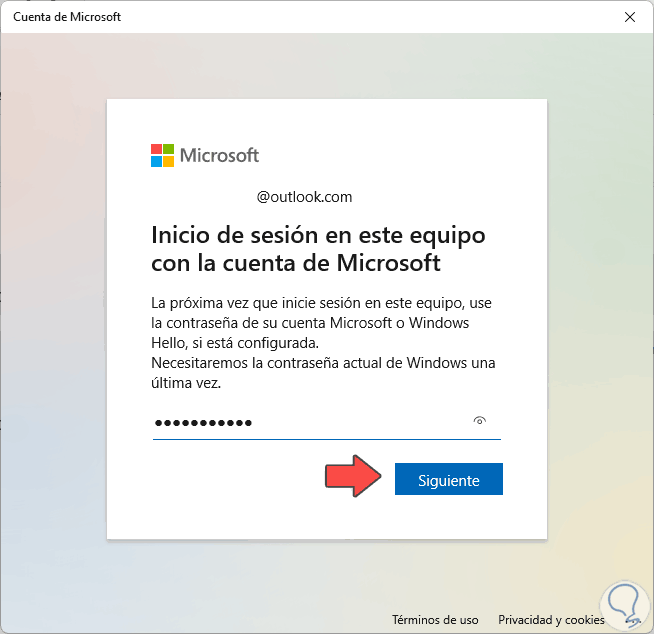Screen dimensions: 654x634
Task: Click the yellow square of the Microsoft logo
Action: (169, 161)
